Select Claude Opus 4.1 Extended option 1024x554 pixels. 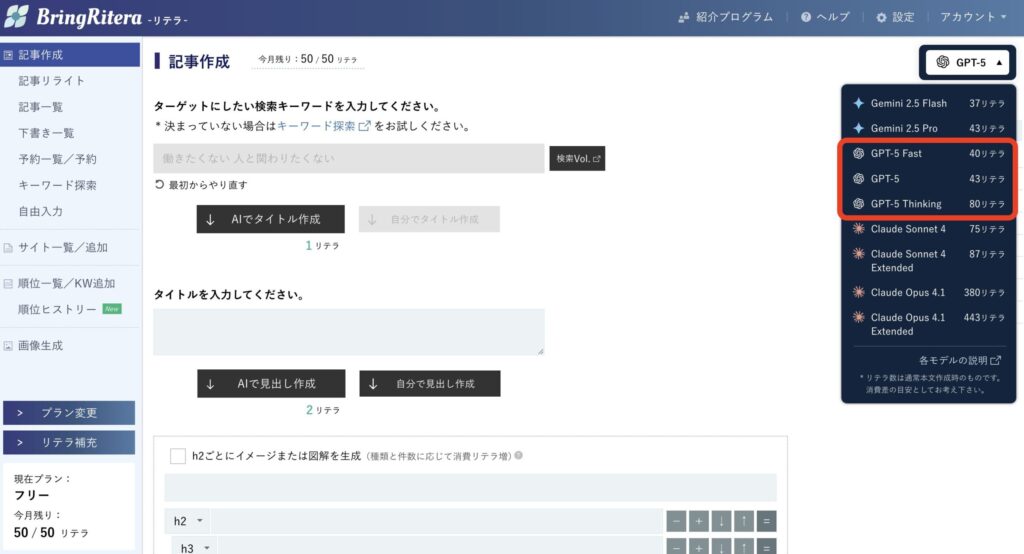(x=928, y=324)
